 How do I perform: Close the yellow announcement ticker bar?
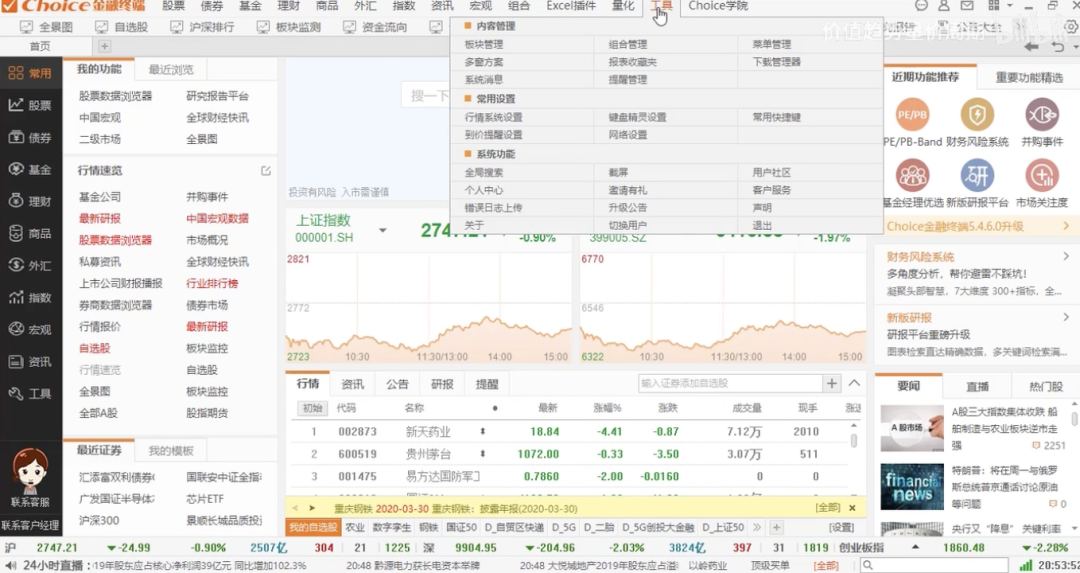point(852,508)
